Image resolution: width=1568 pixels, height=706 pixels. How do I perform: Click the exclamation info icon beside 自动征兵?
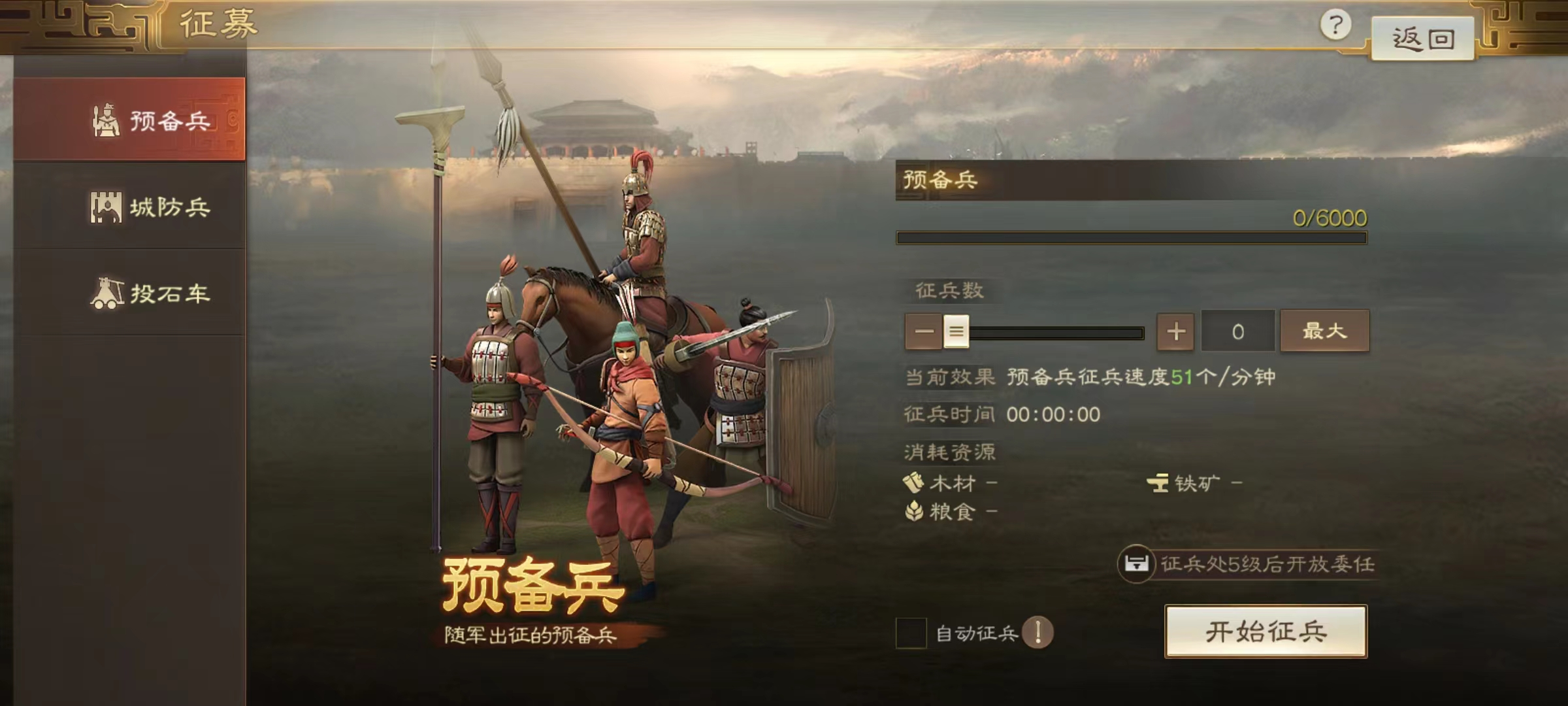[1037, 633]
